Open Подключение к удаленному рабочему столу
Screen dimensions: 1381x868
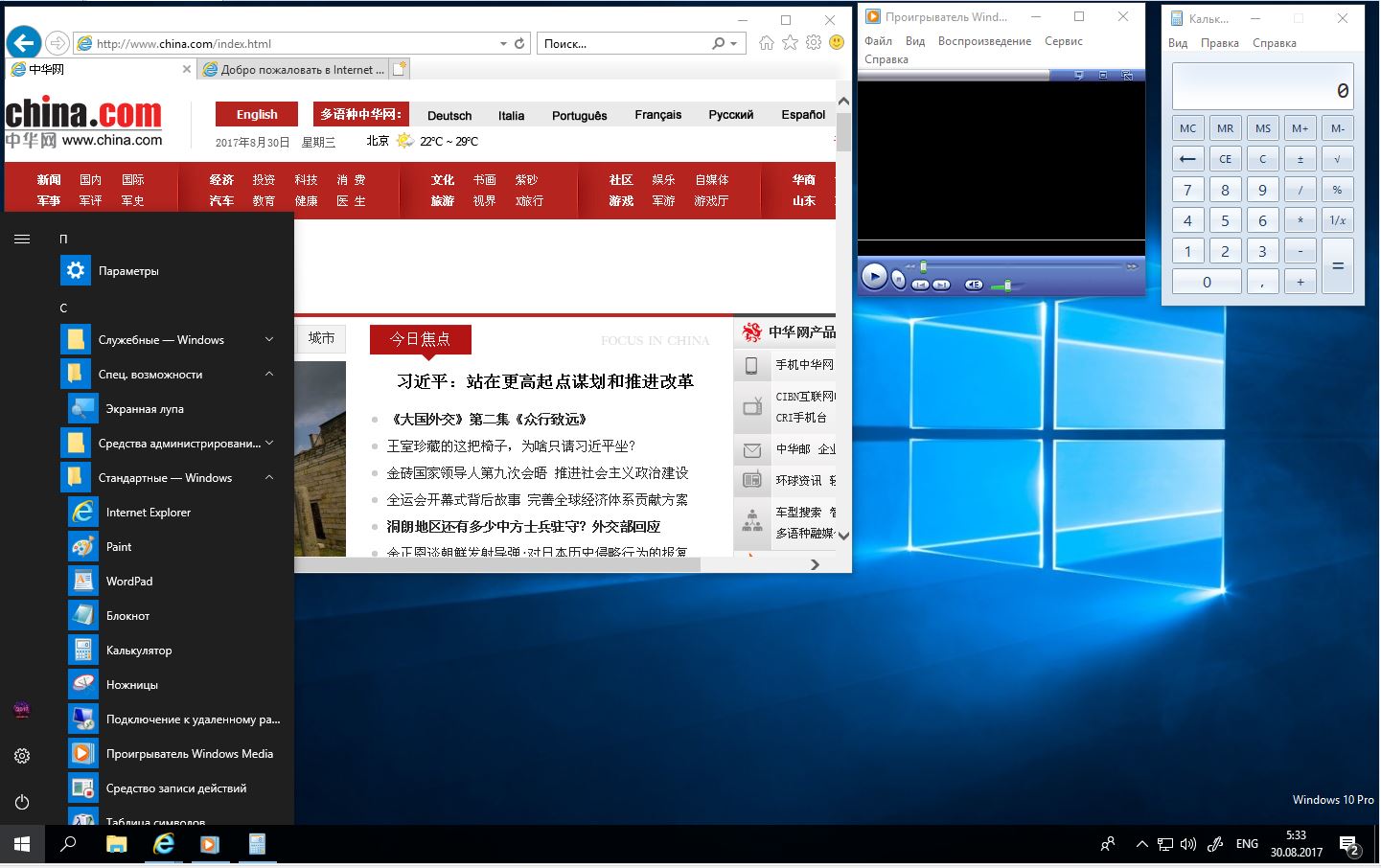click(192, 720)
